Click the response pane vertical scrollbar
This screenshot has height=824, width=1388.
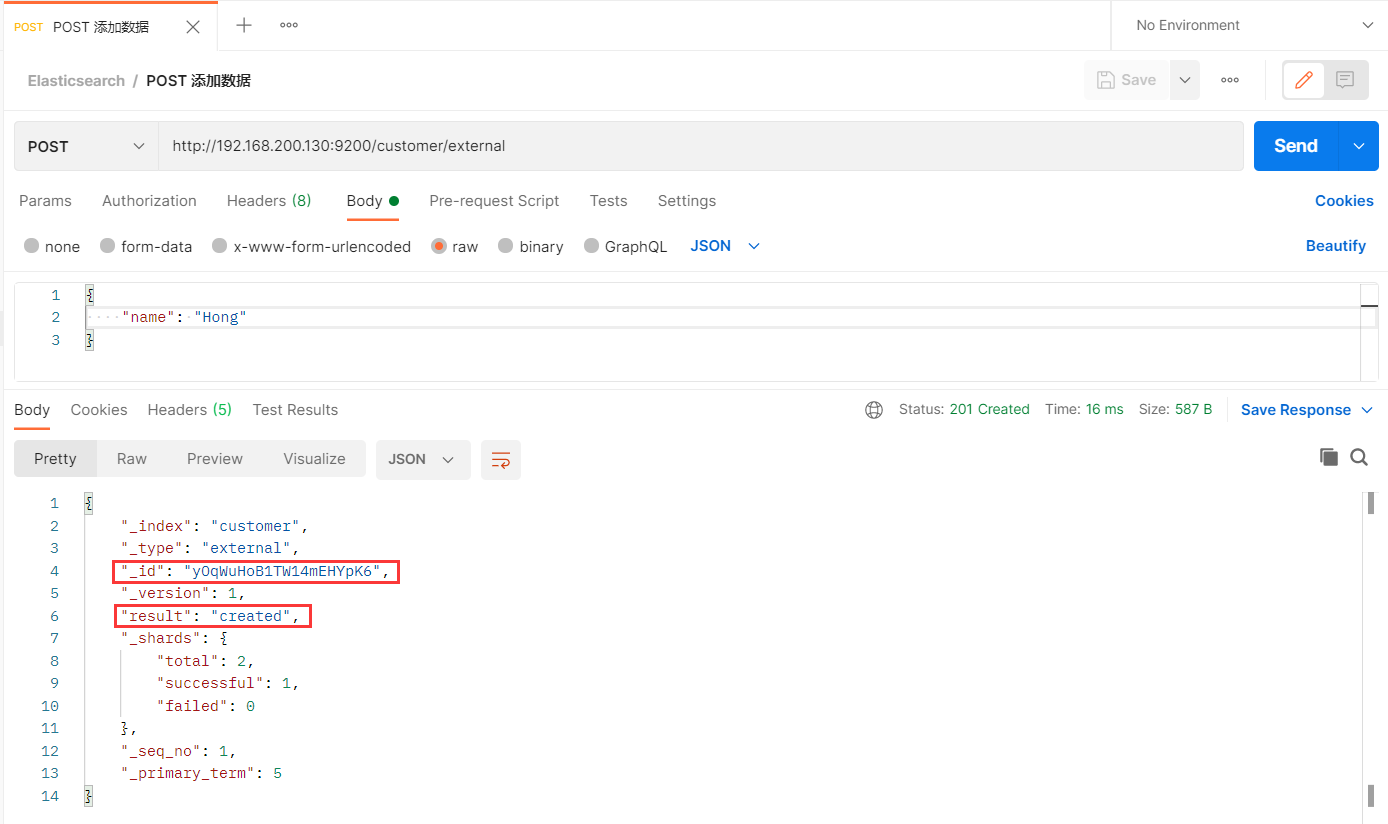pos(1371,503)
